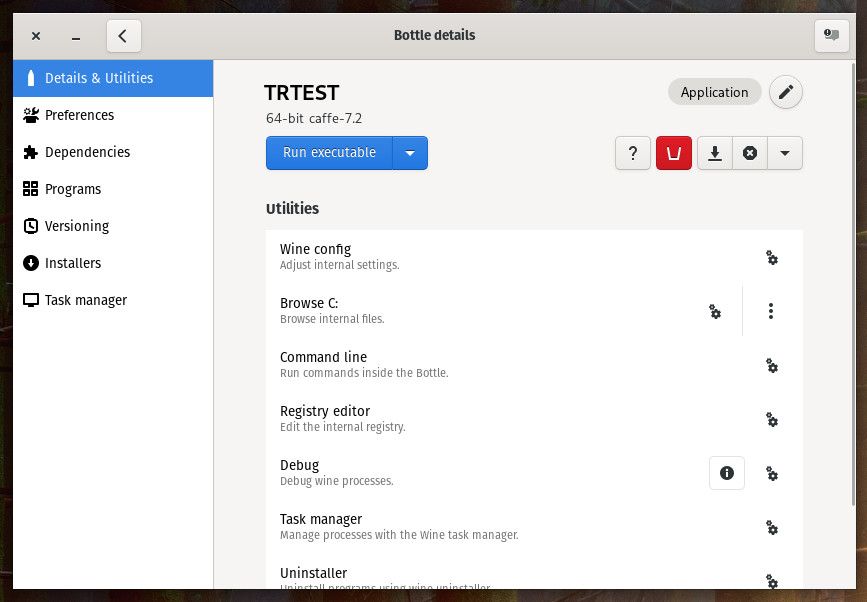Click the Run executable button
The image size is (867, 602).
pos(329,153)
